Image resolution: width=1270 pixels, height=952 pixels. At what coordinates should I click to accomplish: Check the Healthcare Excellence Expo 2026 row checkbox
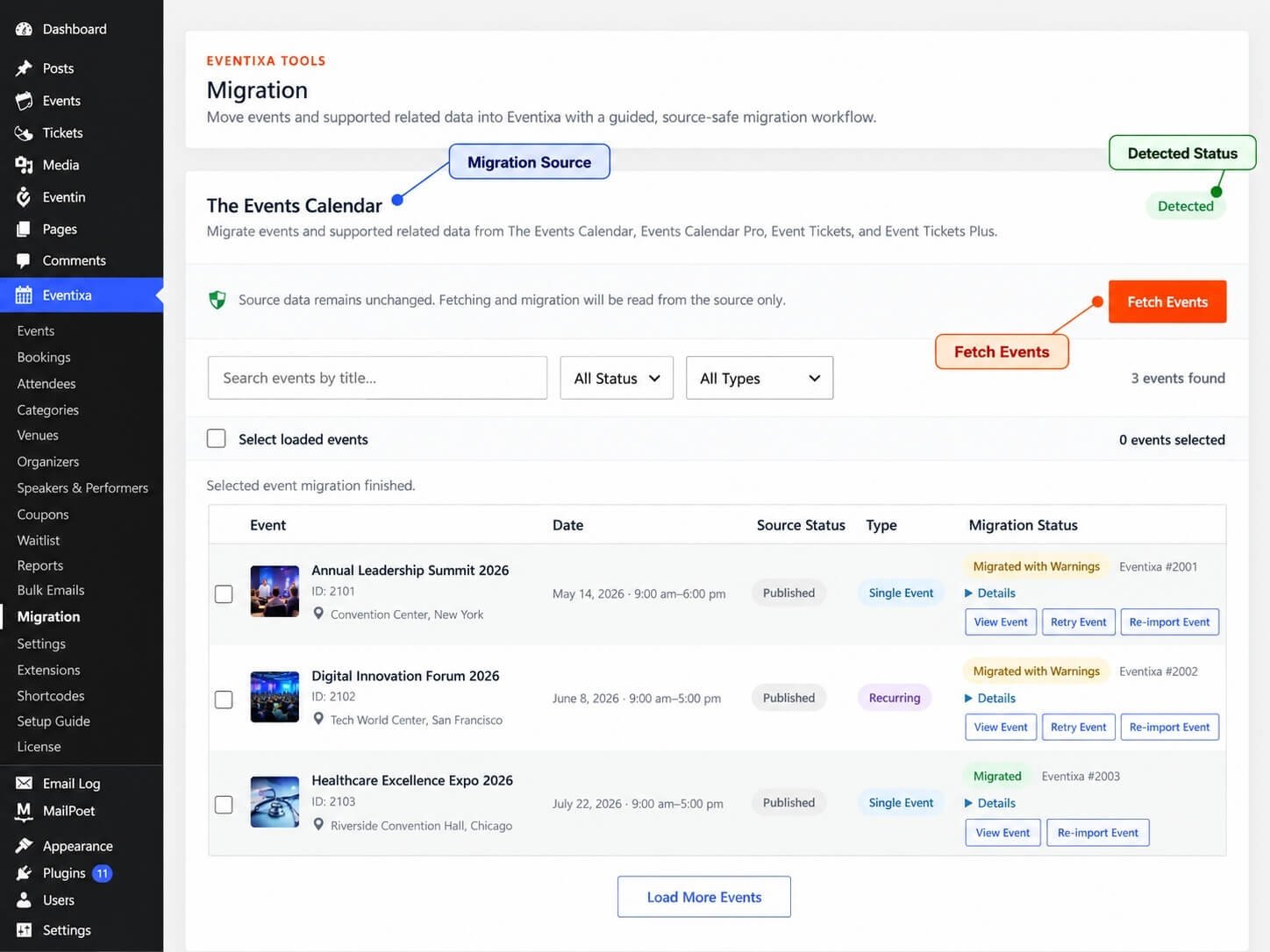coord(224,804)
